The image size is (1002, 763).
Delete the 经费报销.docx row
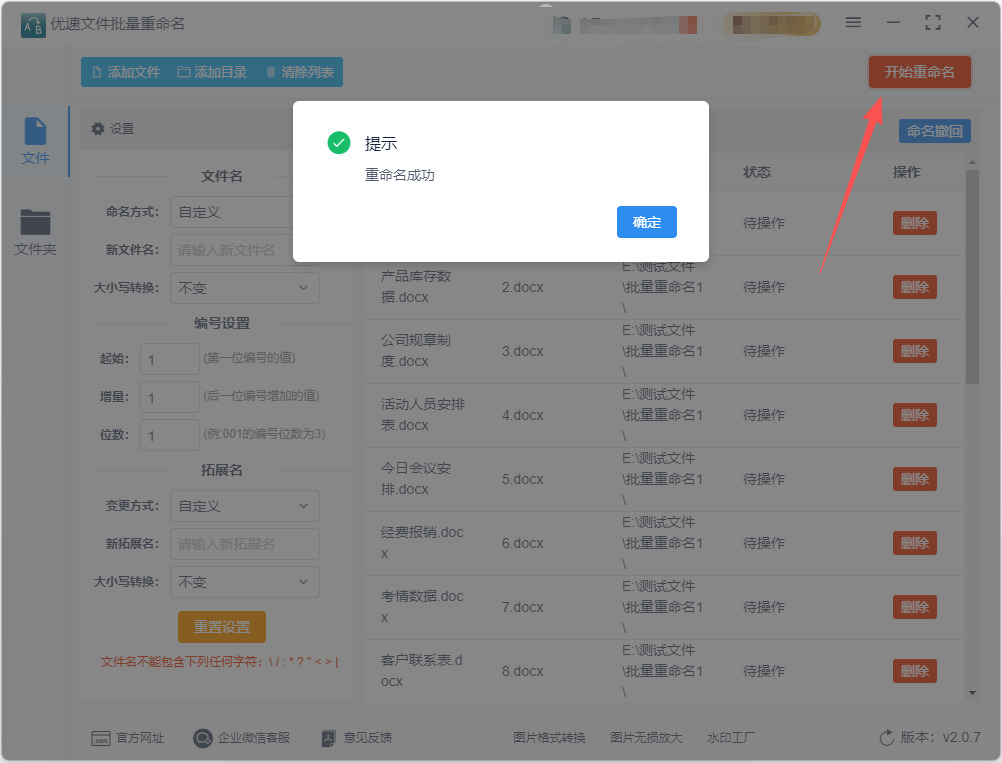pos(914,543)
